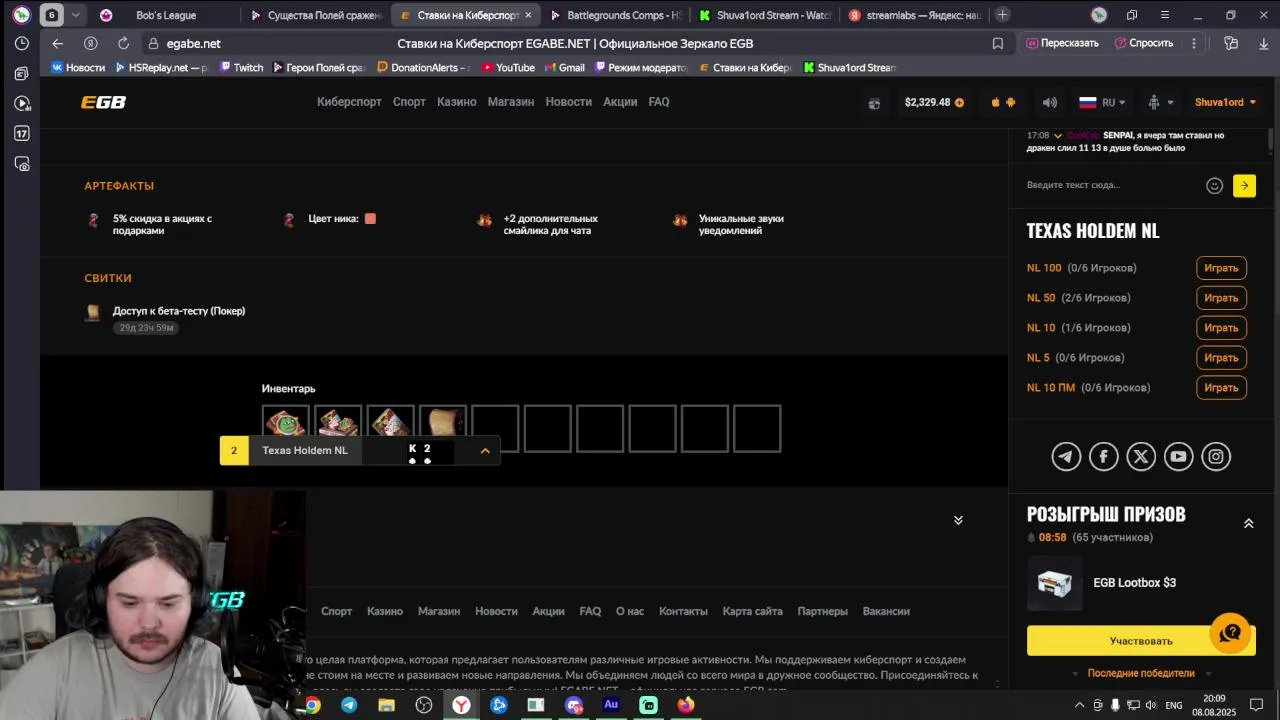Click the Участвовать giveaway button
The width and height of the screenshot is (1280, 720).
tap(1141, 641)
